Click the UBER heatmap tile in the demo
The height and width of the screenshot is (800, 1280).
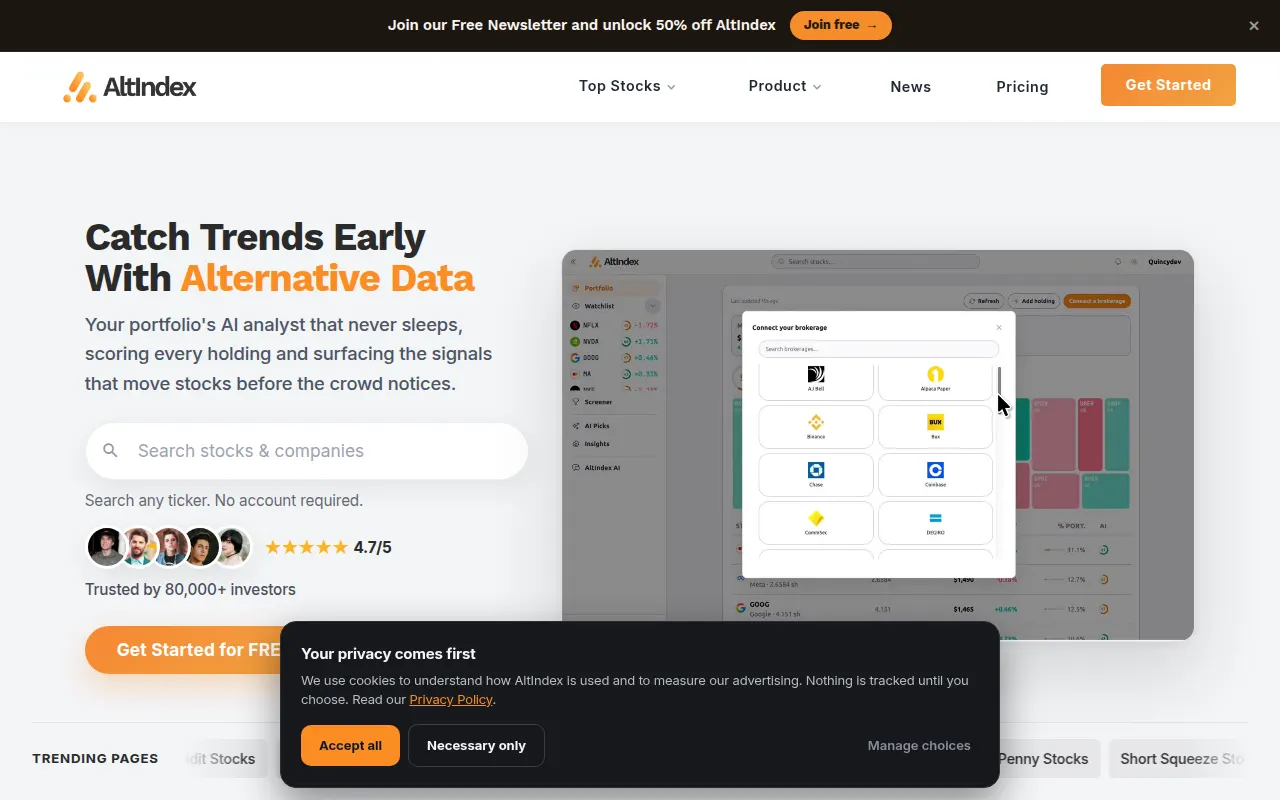pos(1090,434)
